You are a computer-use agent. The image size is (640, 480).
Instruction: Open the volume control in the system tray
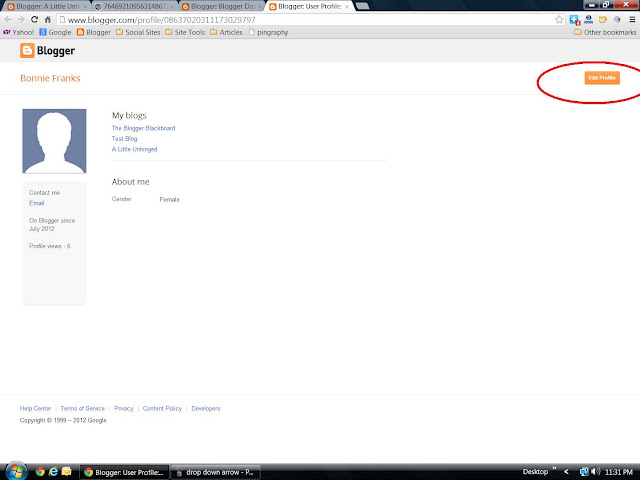coord(595,472)
